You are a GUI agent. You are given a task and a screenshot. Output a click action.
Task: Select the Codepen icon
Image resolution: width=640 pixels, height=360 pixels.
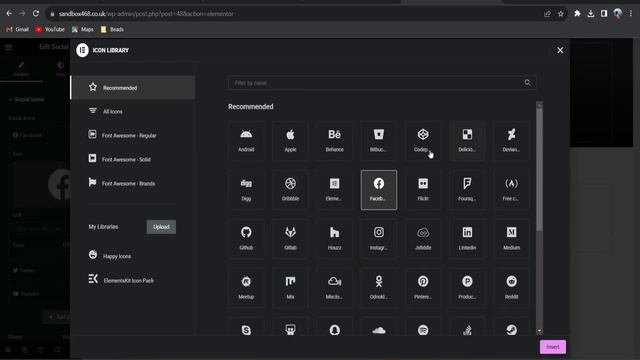(x=423, y=140)
